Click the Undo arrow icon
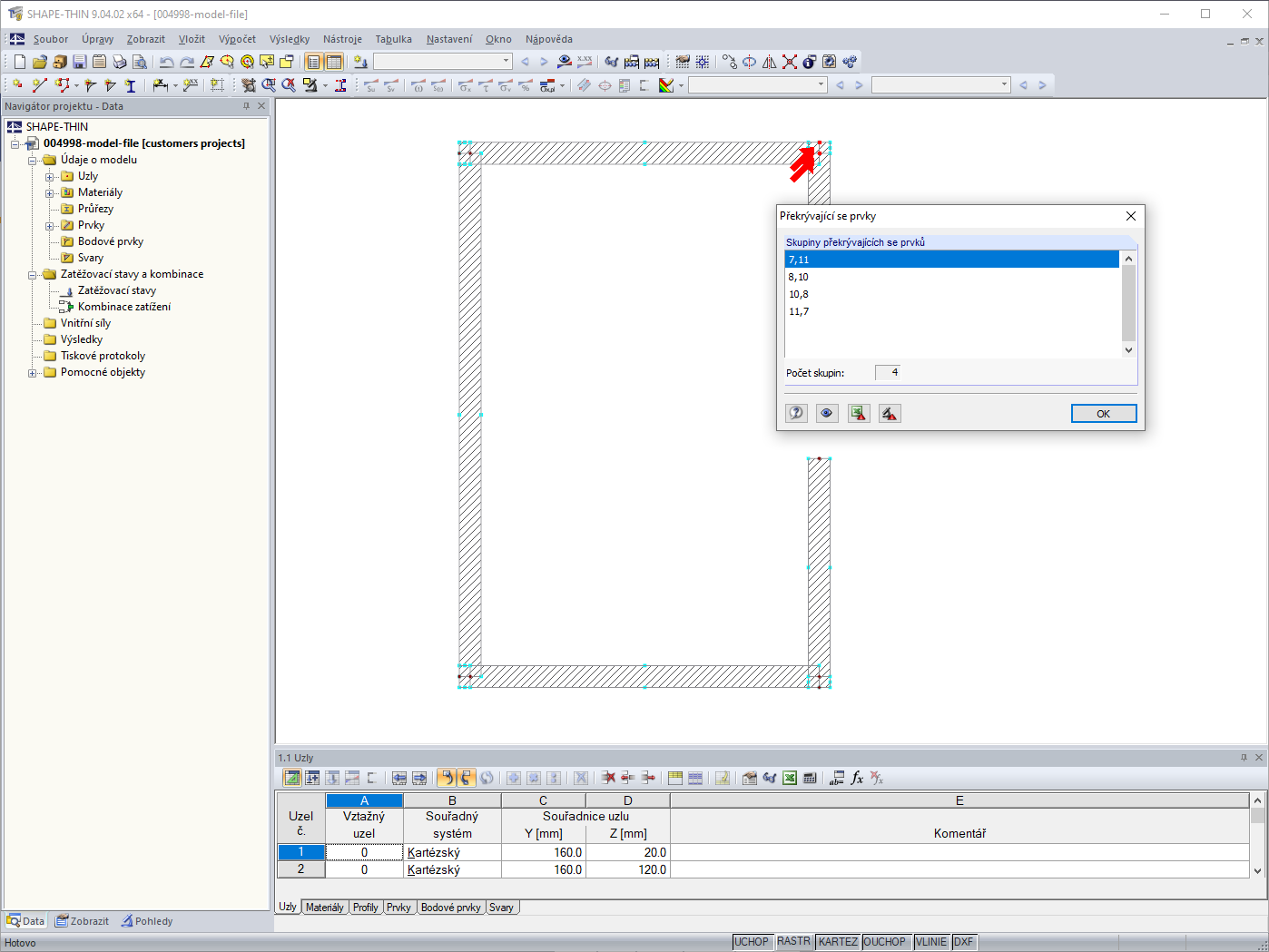The image size is (1269, 952). point(166,62)
